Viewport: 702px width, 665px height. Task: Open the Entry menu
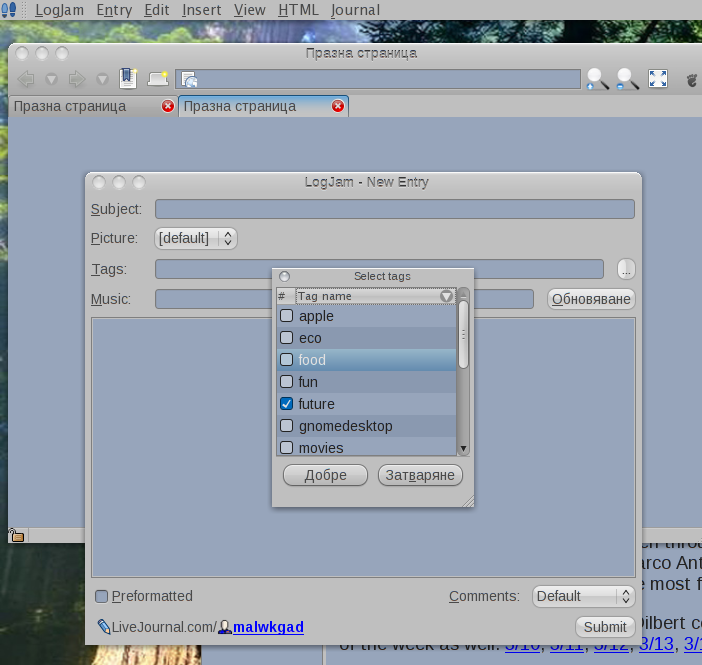click(x=114, y=10)
